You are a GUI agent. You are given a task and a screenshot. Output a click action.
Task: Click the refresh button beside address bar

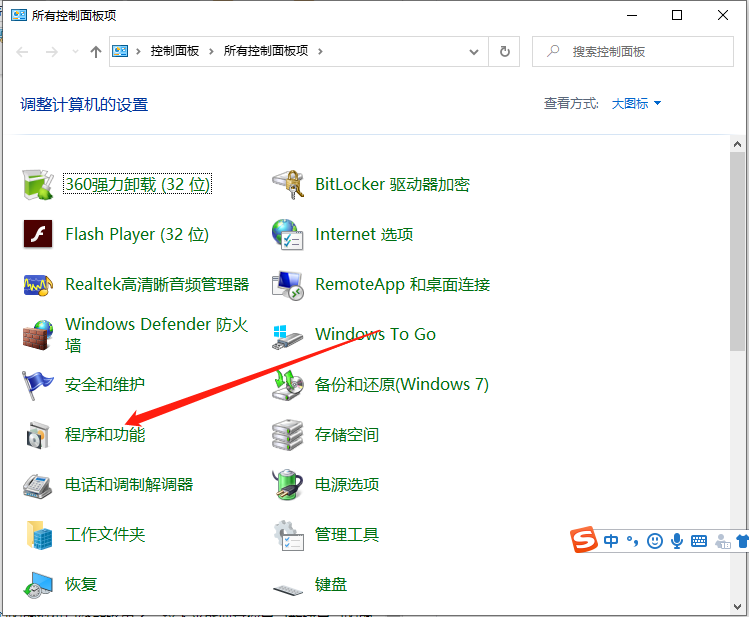click(505, 51)
